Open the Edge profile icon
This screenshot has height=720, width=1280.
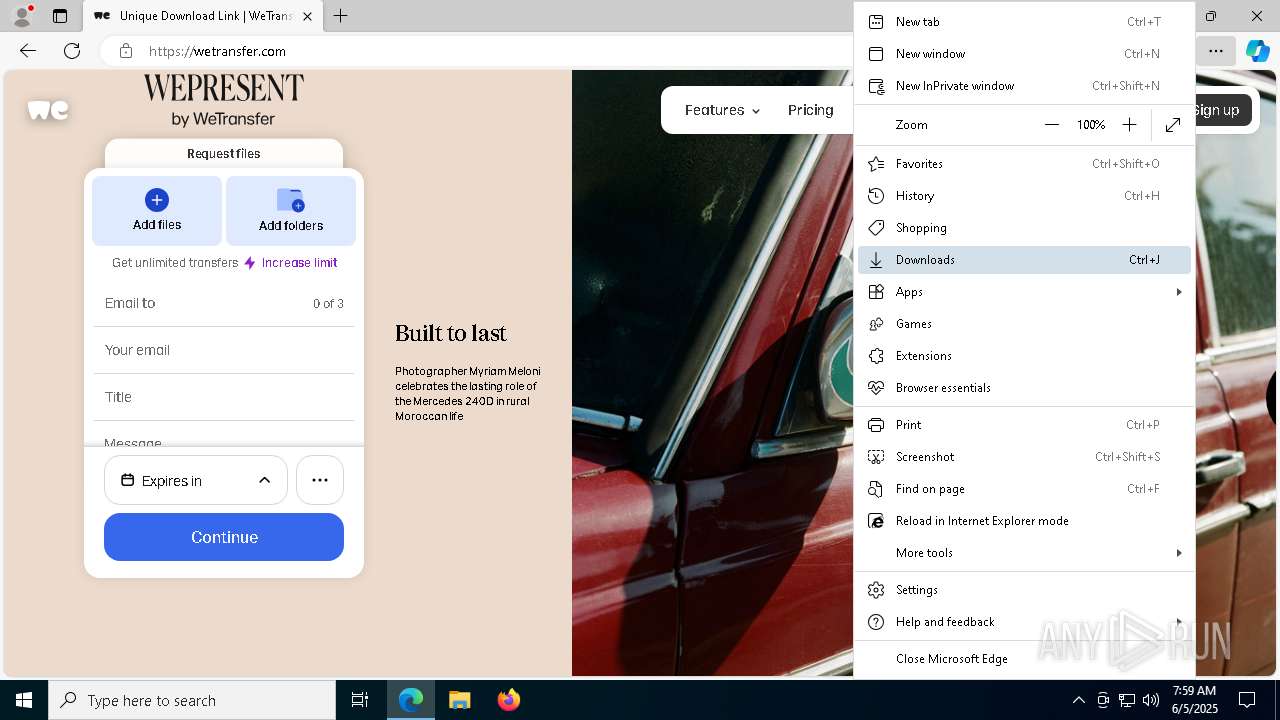click(22, 16)
